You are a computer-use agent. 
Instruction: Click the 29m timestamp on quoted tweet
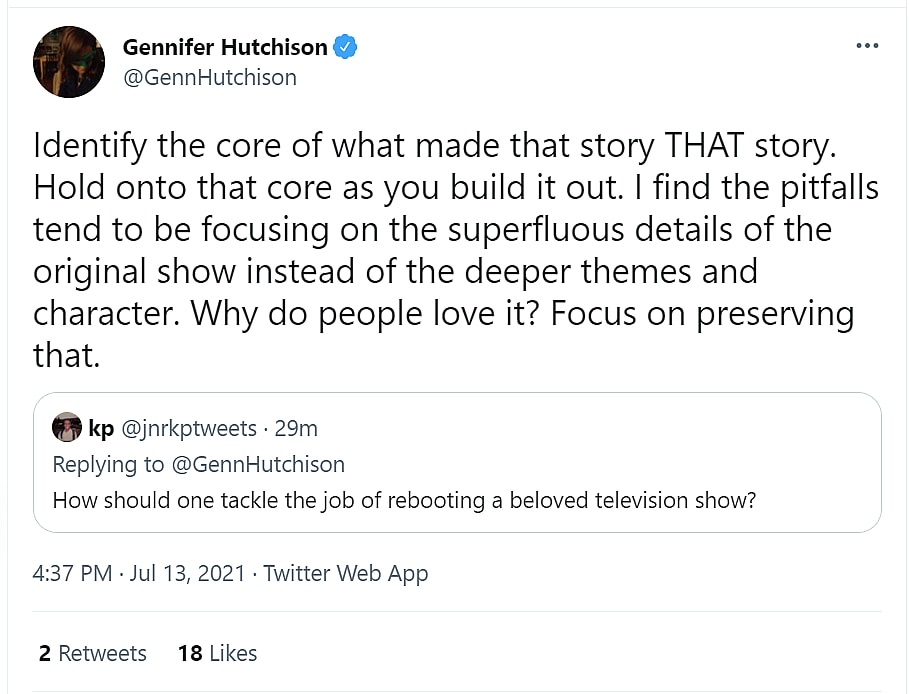tap(296, 429)
